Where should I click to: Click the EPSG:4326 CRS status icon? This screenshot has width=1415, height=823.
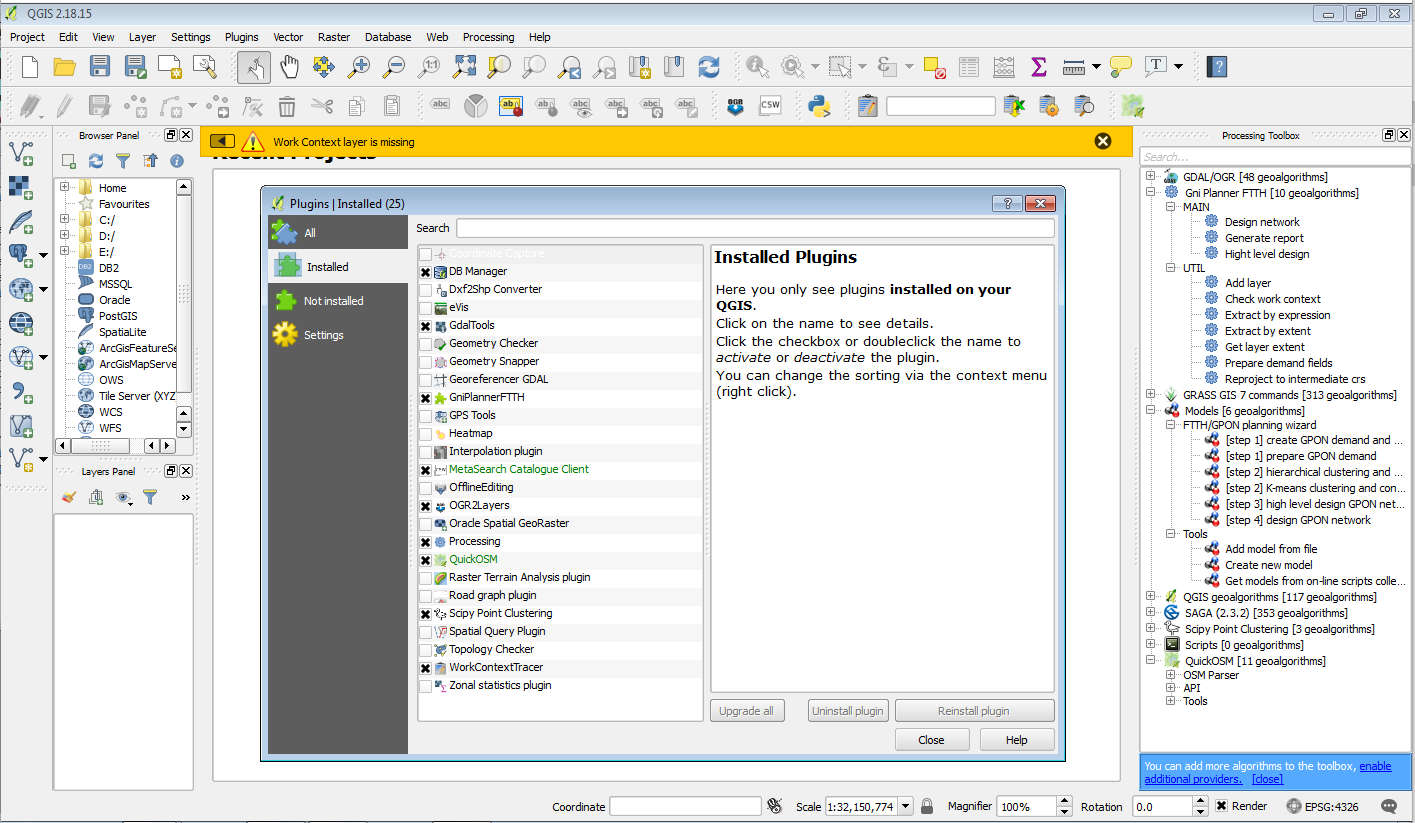(x=1322, y=806)
